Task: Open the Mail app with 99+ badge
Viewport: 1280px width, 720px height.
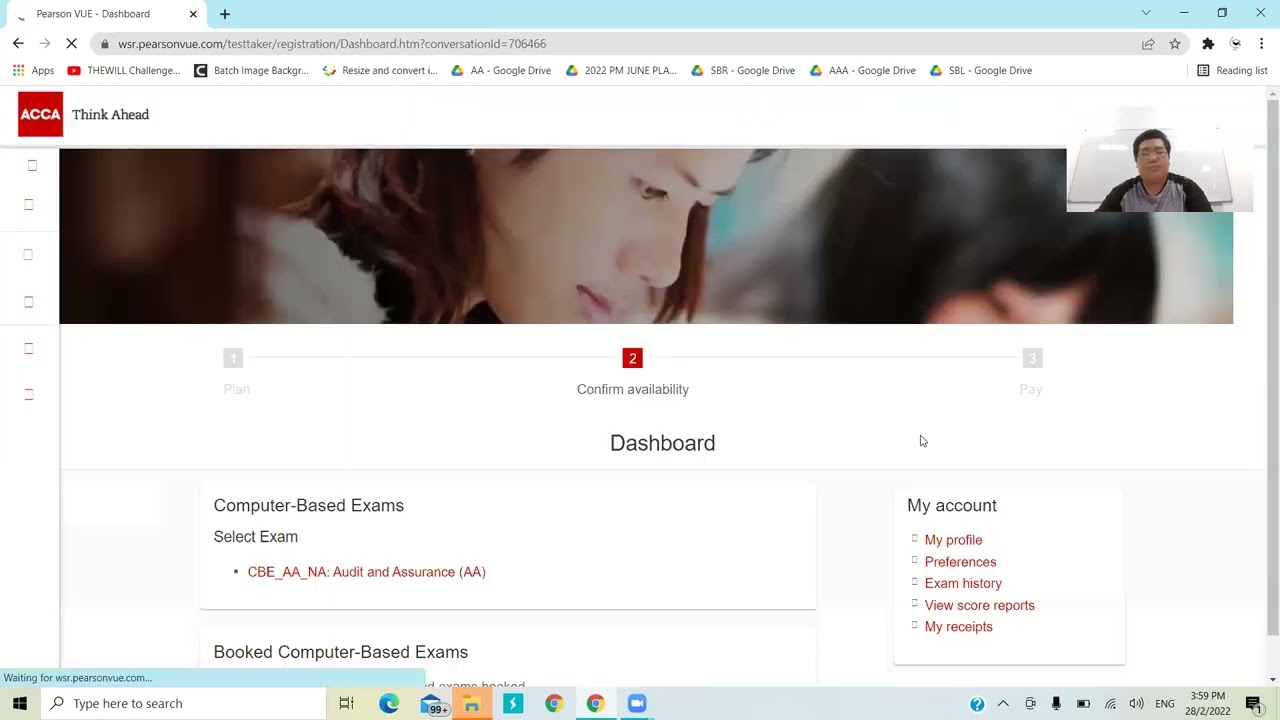Action: pos(431,703)
